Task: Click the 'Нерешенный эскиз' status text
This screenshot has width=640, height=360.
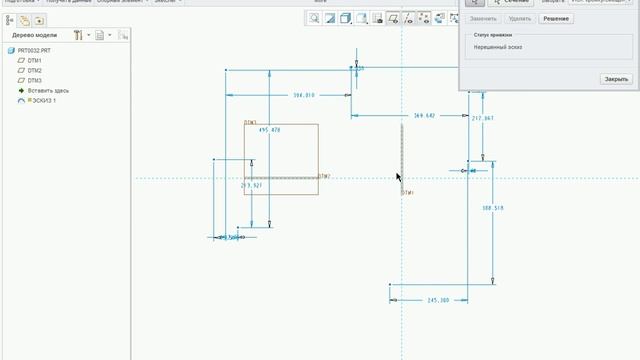Action: 498,47
